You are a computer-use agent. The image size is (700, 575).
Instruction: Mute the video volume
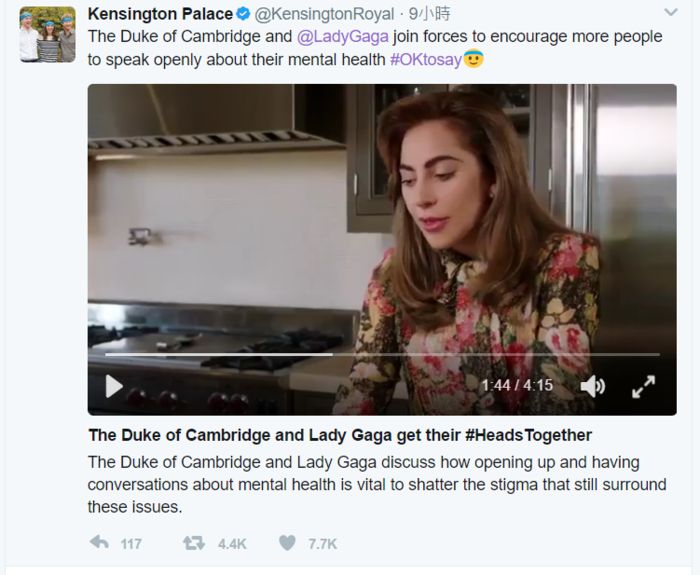click(x=592, y=386)
